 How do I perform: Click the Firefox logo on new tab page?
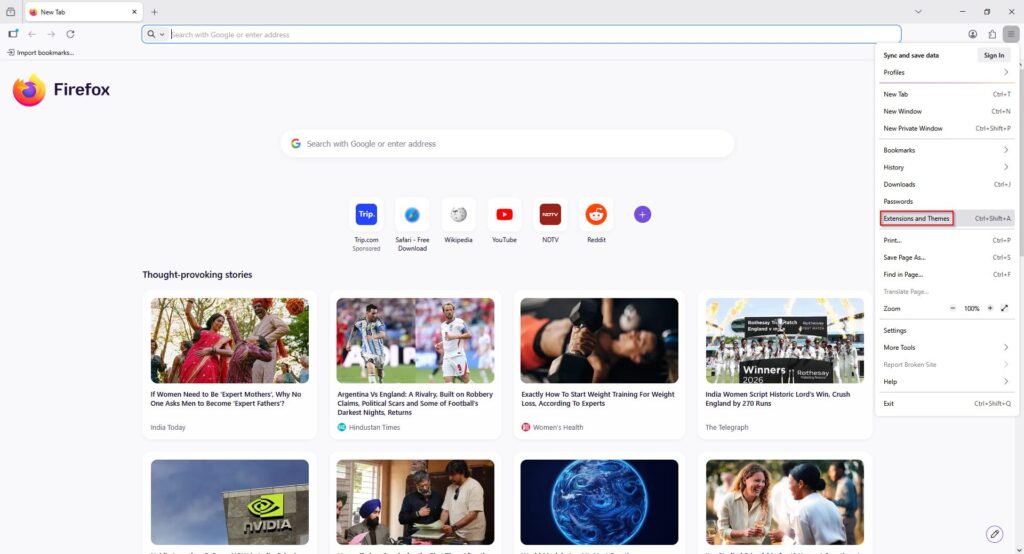[29, 90]
